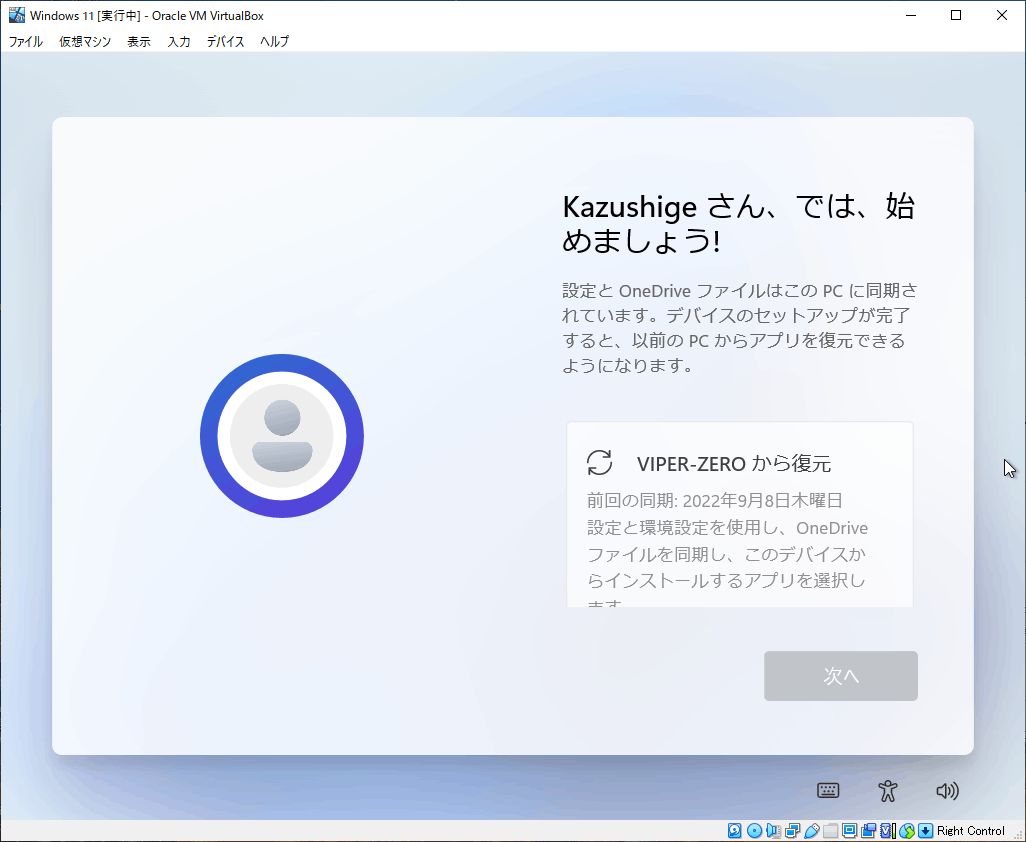The image size is (1026, 842).
Task: Click the recording status icon
Action: (x=868, y=830)
